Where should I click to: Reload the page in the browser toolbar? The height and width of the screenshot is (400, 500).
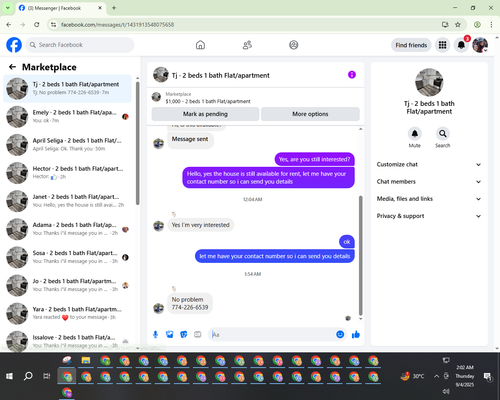[37, 24]
